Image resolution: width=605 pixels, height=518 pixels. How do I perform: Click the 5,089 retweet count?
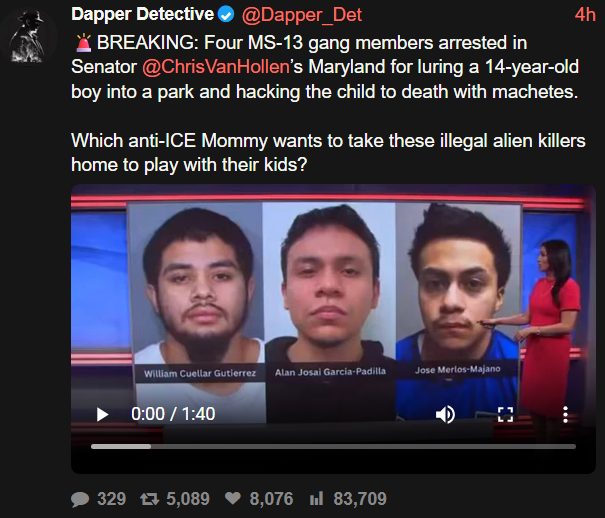[x=188, y=499]
